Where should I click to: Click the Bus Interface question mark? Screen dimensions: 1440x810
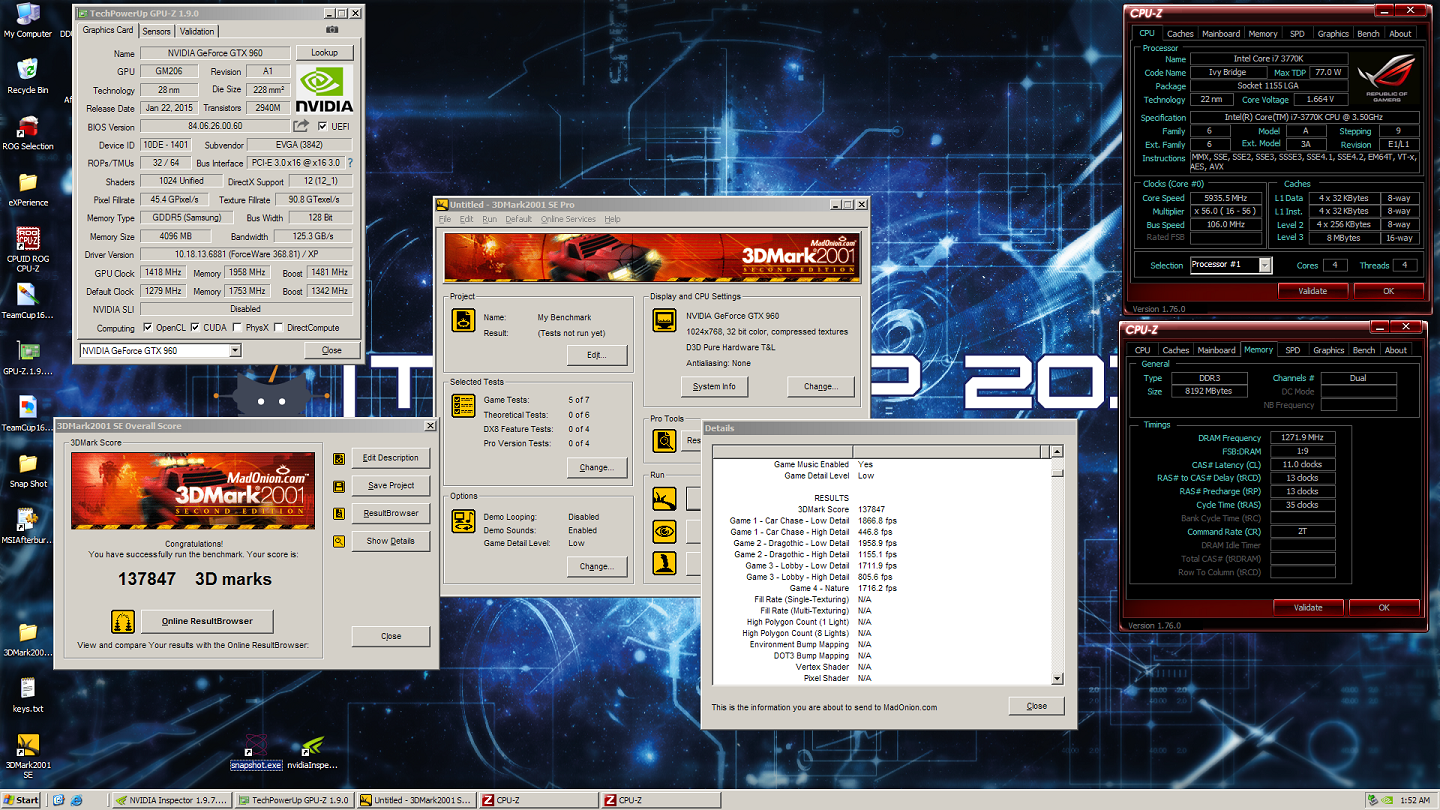click(x=350, y=163)
